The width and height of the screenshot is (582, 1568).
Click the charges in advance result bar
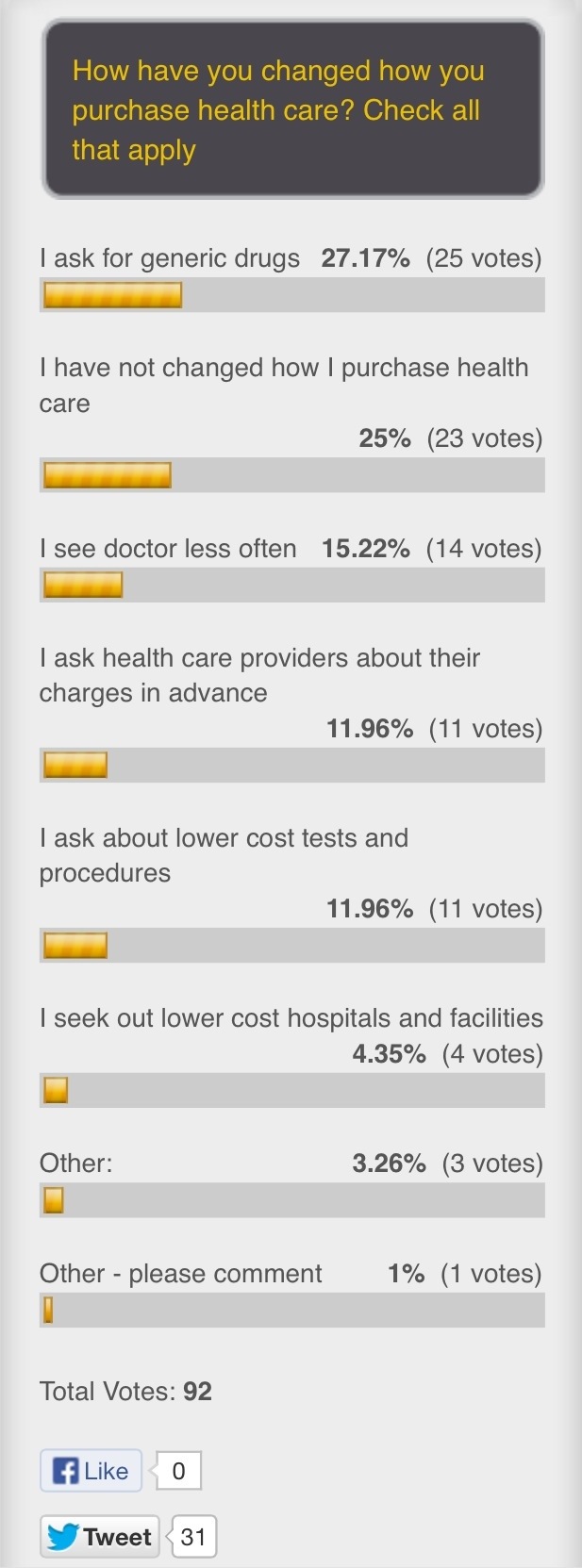pos(292,765)
